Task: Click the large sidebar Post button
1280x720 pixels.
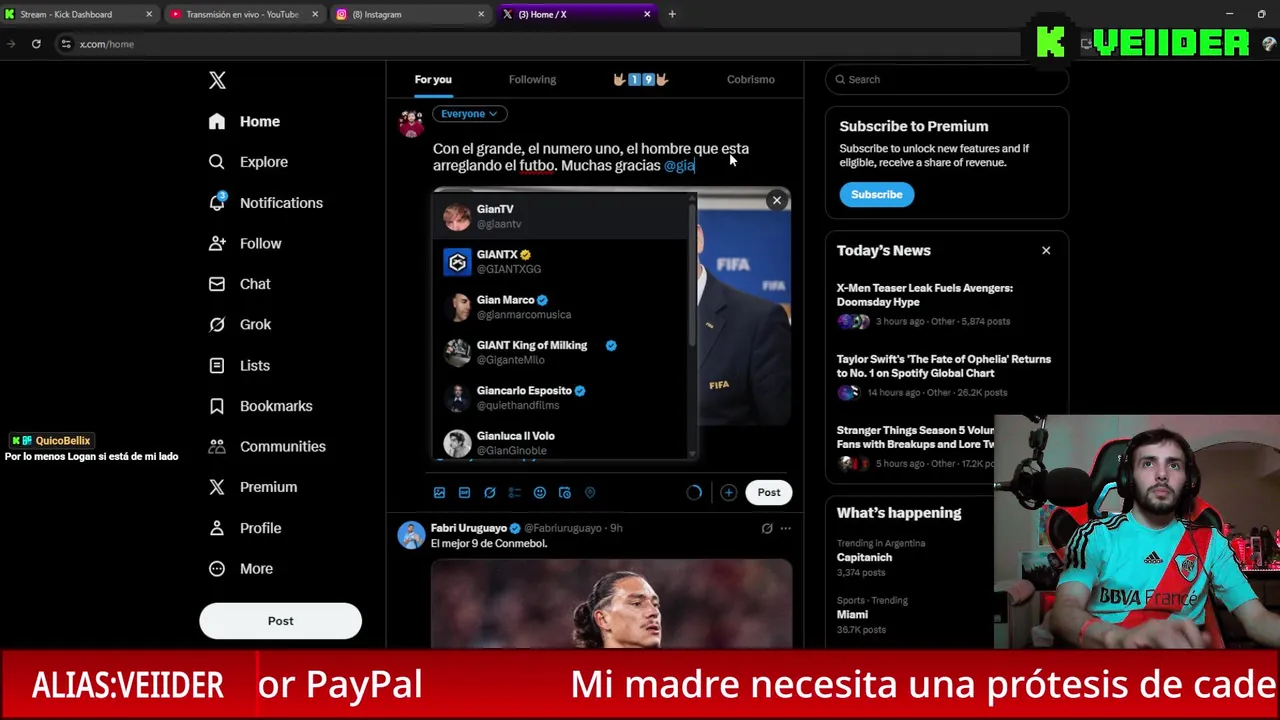Action: 280,621
